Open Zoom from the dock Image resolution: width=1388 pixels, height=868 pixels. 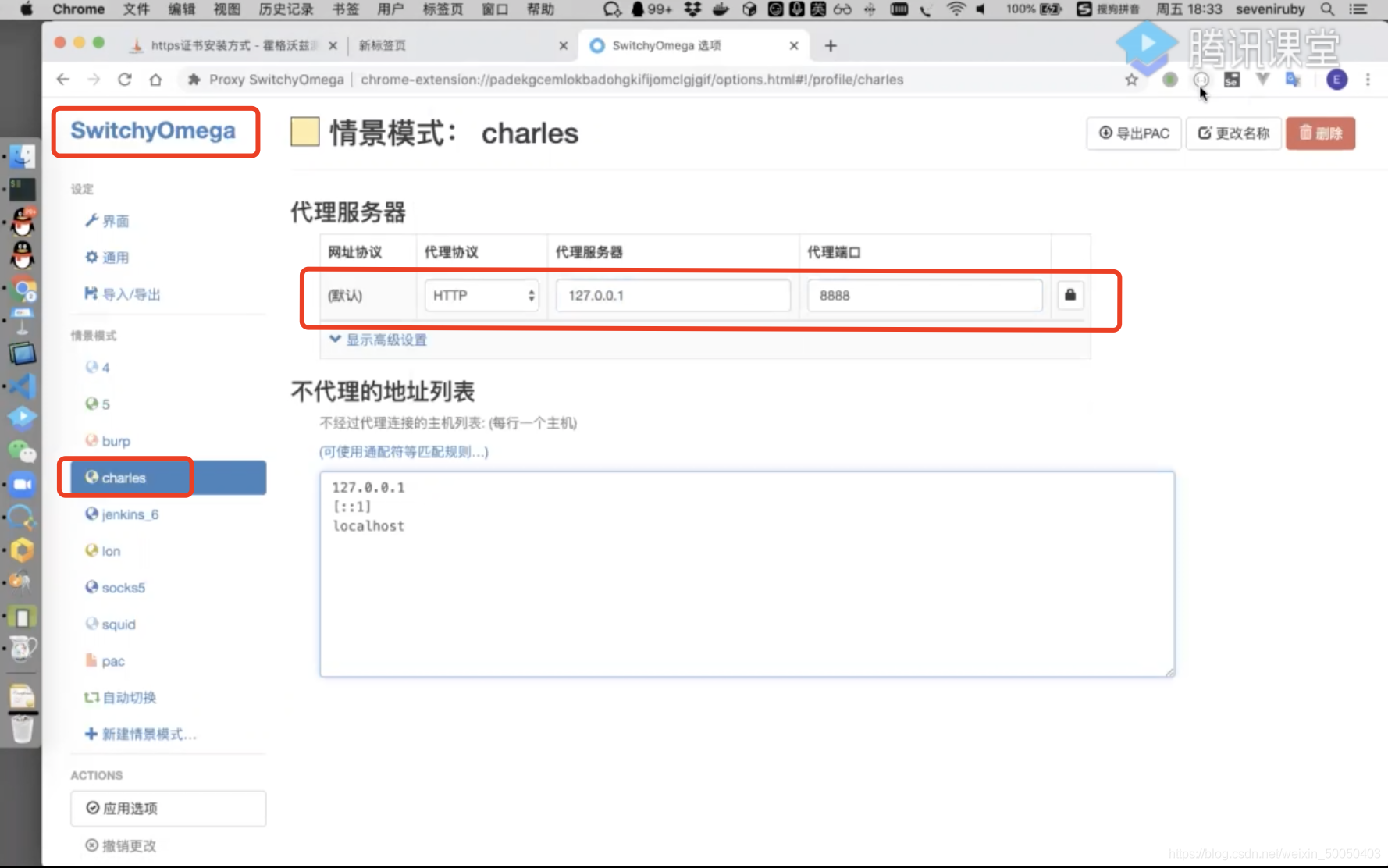pos(22,485)
